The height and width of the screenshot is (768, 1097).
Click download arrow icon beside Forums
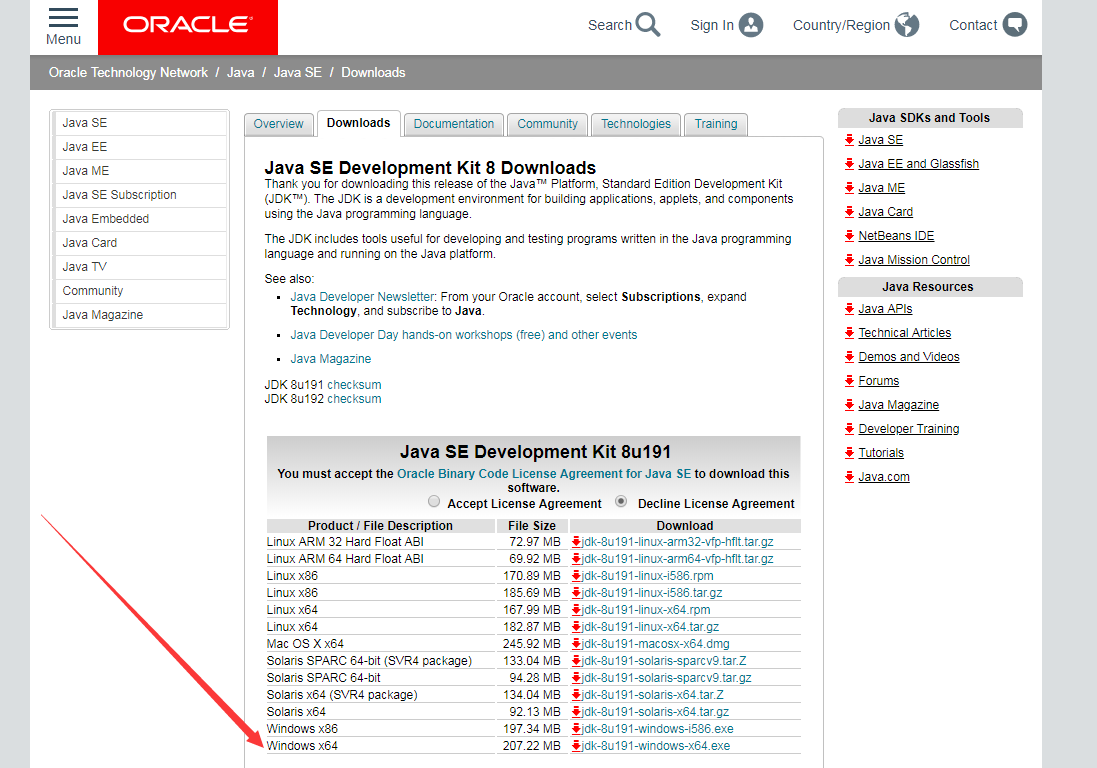tap(849, 381)
